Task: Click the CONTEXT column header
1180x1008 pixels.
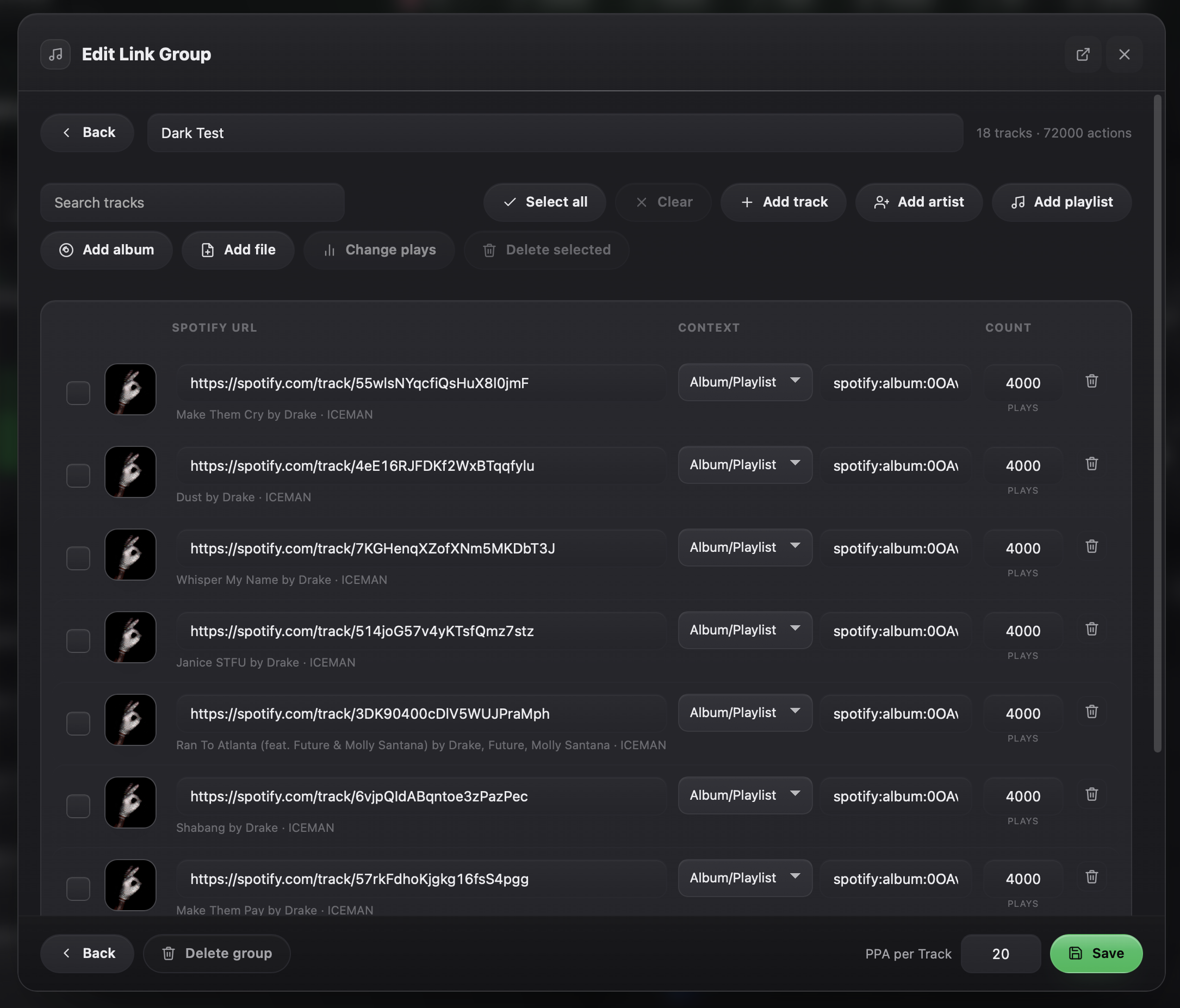Action: click(709, 327)
